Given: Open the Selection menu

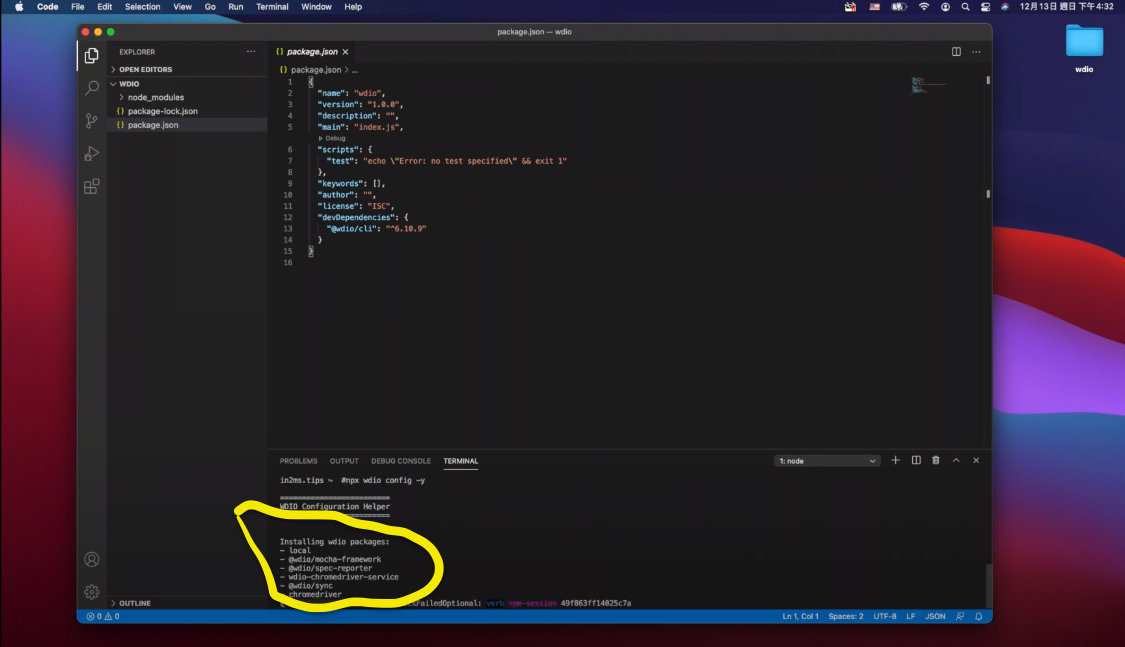Looking at the screenshot, I should (143, 6).
